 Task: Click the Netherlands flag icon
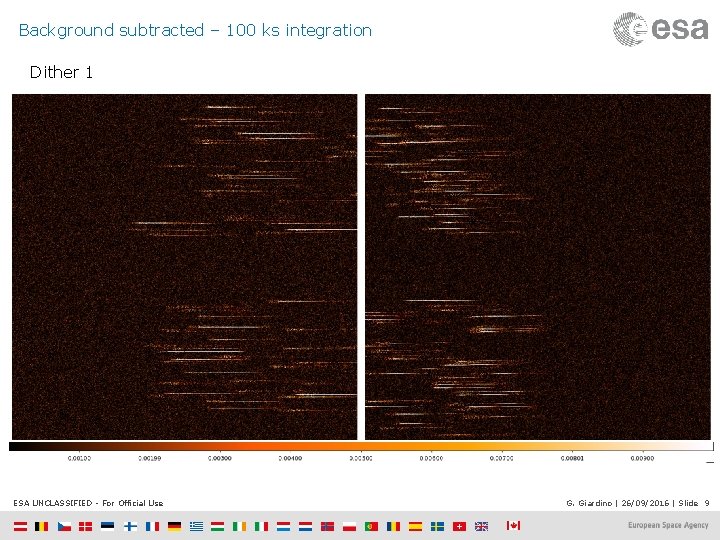[305, 526]
